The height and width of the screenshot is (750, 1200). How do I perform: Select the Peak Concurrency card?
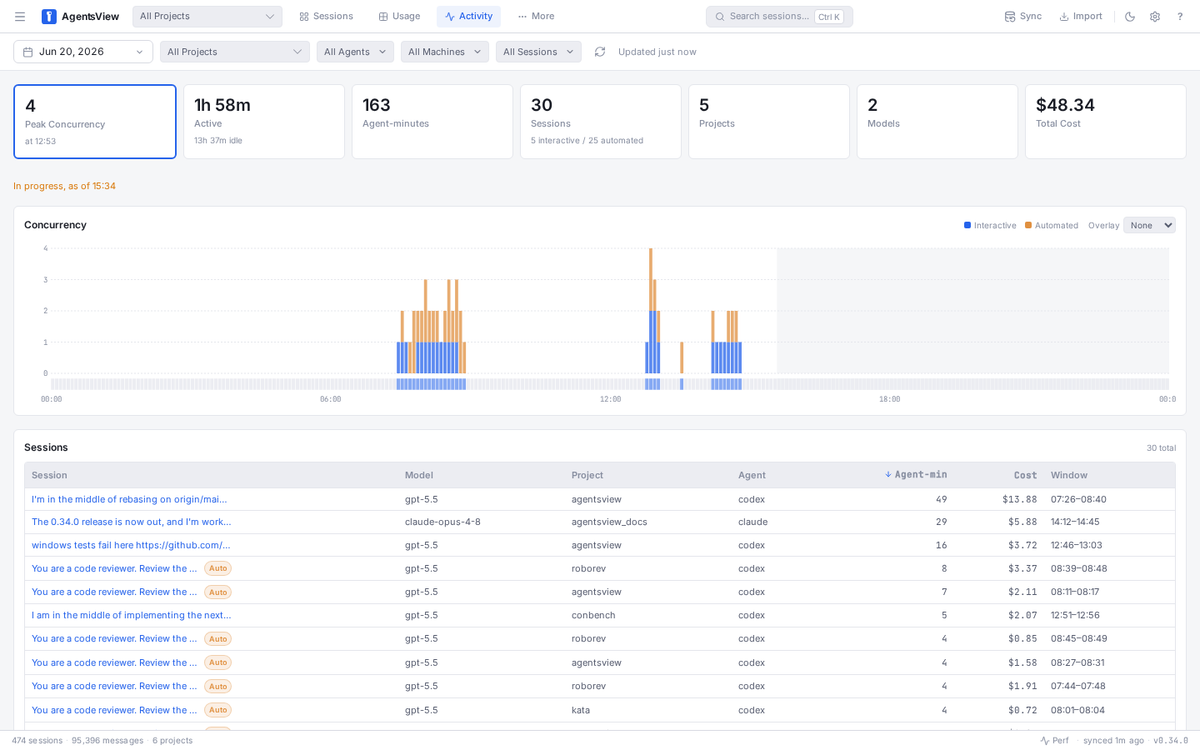(95, 121)
